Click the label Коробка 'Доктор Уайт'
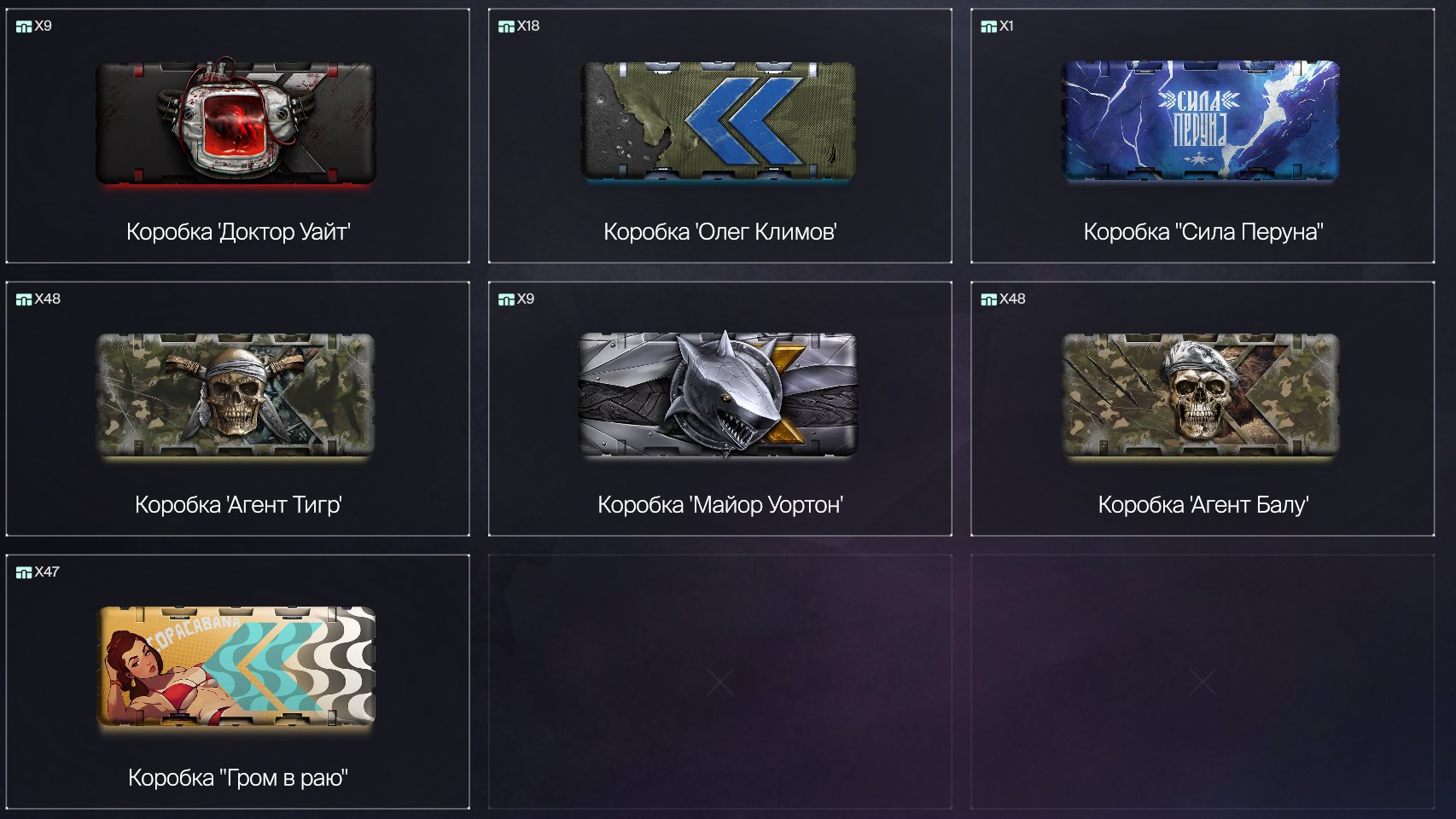The image size is (1456, 819). 238,232
